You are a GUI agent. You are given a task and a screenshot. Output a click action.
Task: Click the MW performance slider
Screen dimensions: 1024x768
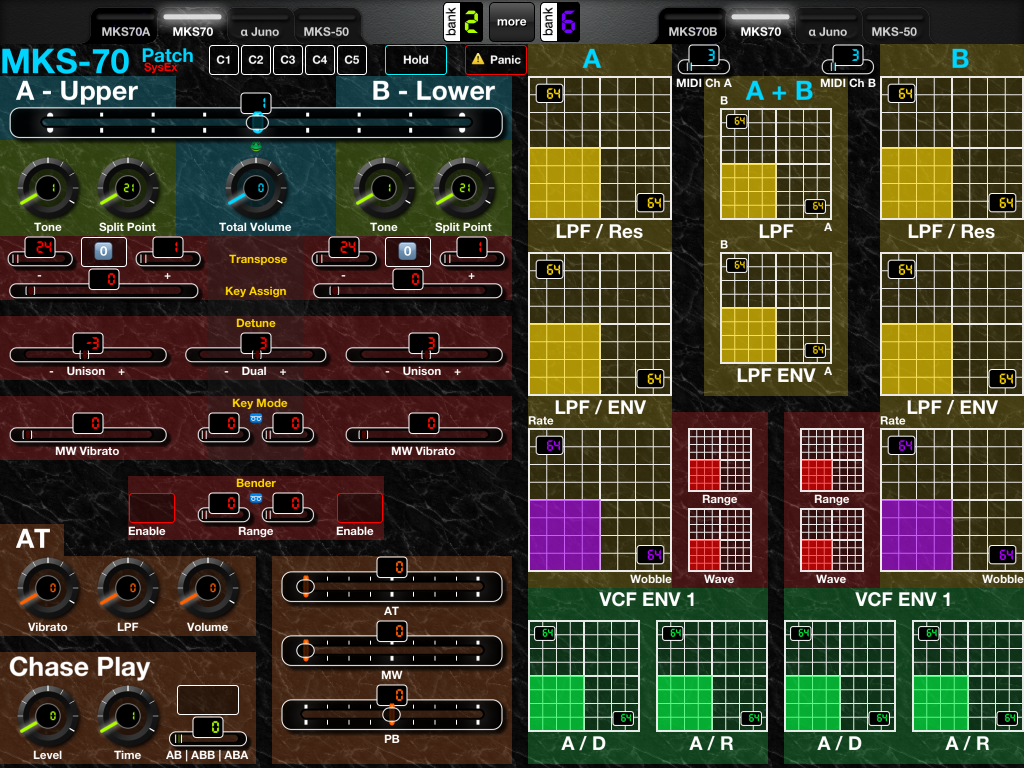pos(392,650)
